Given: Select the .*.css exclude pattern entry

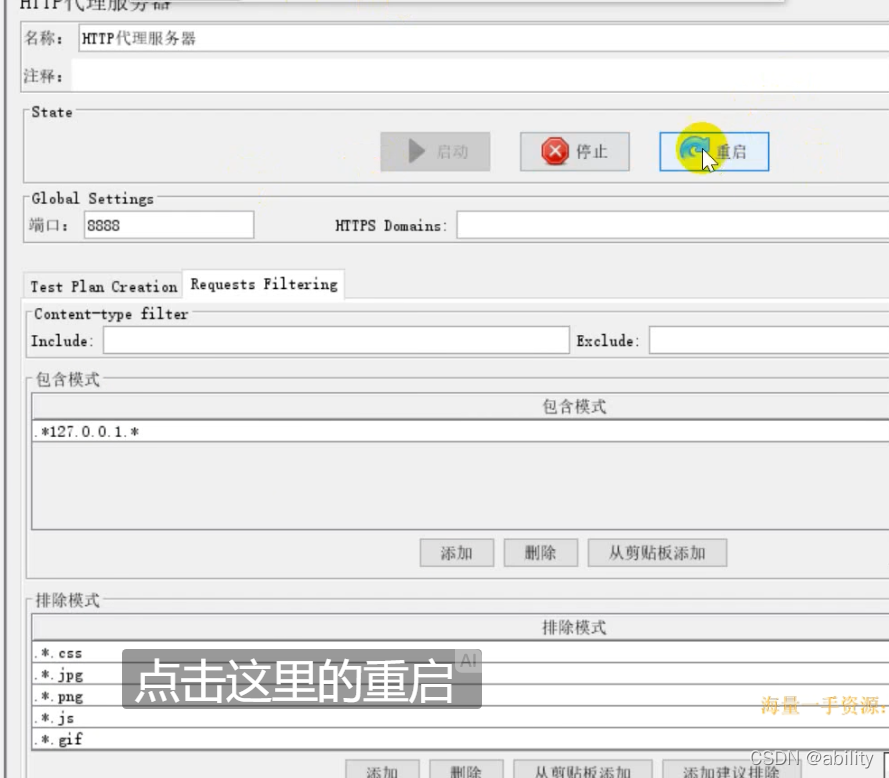Looking at the screenshot, I should [60, 653].
